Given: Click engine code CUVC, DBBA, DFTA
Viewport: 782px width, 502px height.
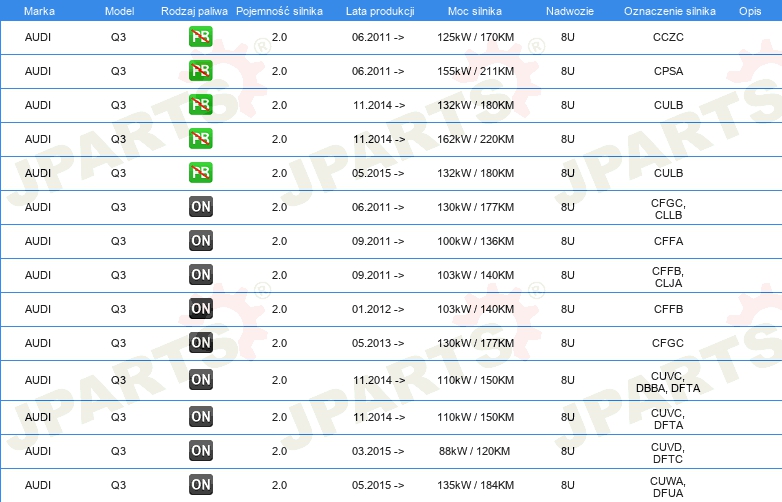Looking at the screenshot, I should tap(668, 382).
